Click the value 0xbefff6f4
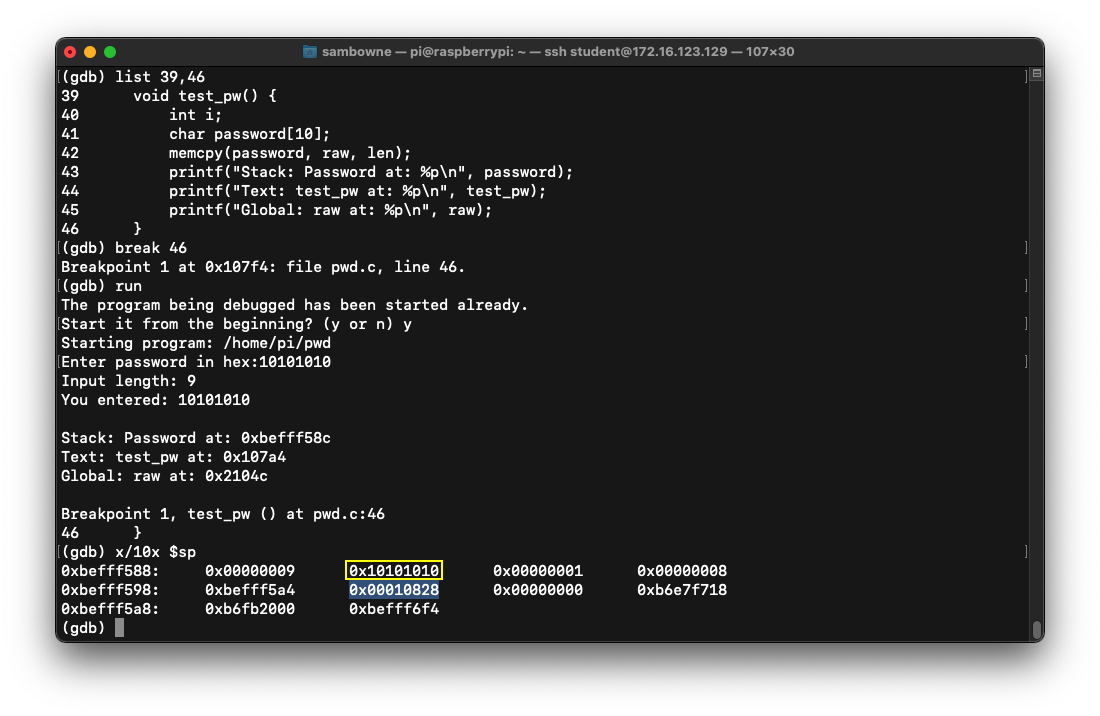Image resolution: width=1100 pixels, height=716 pixels. pyautogui.click(x=394, y=609)
